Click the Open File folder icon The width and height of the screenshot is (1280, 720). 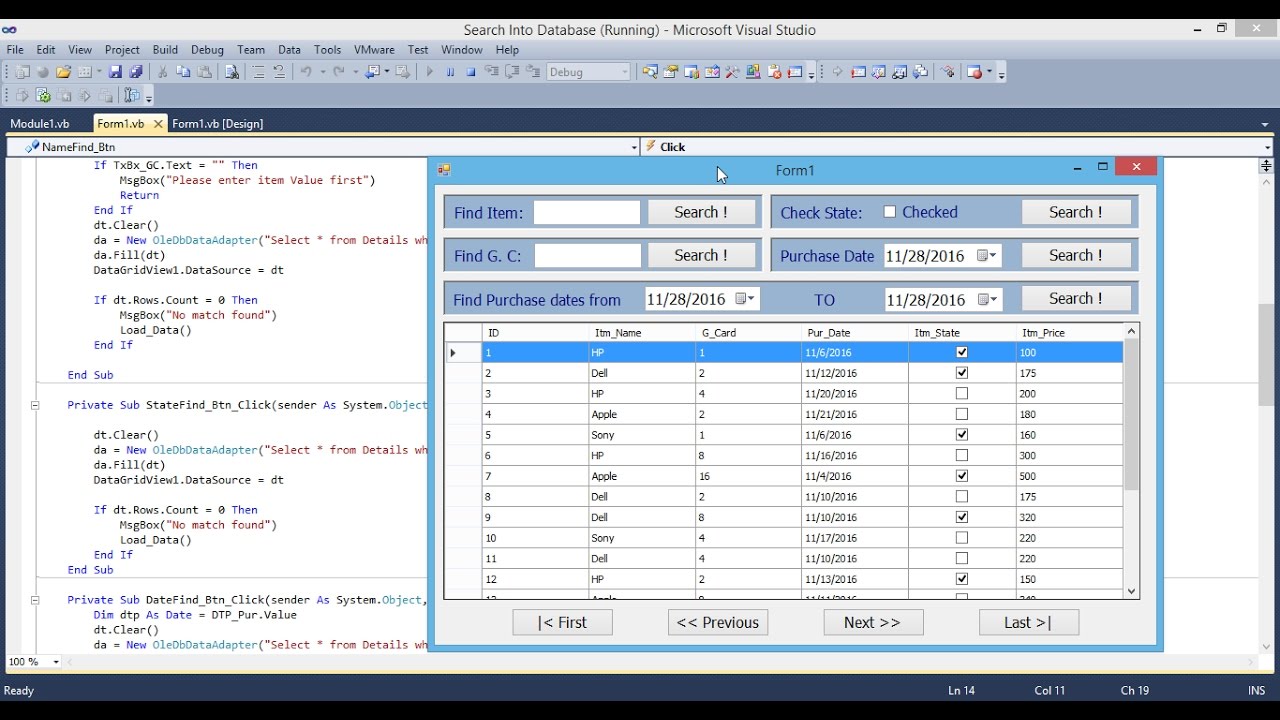tap(63, 72)
